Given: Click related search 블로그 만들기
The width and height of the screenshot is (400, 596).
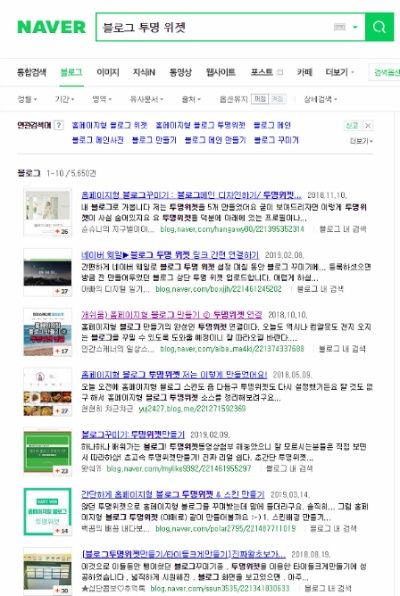Looking at the screenshot, I should point(154,140).
